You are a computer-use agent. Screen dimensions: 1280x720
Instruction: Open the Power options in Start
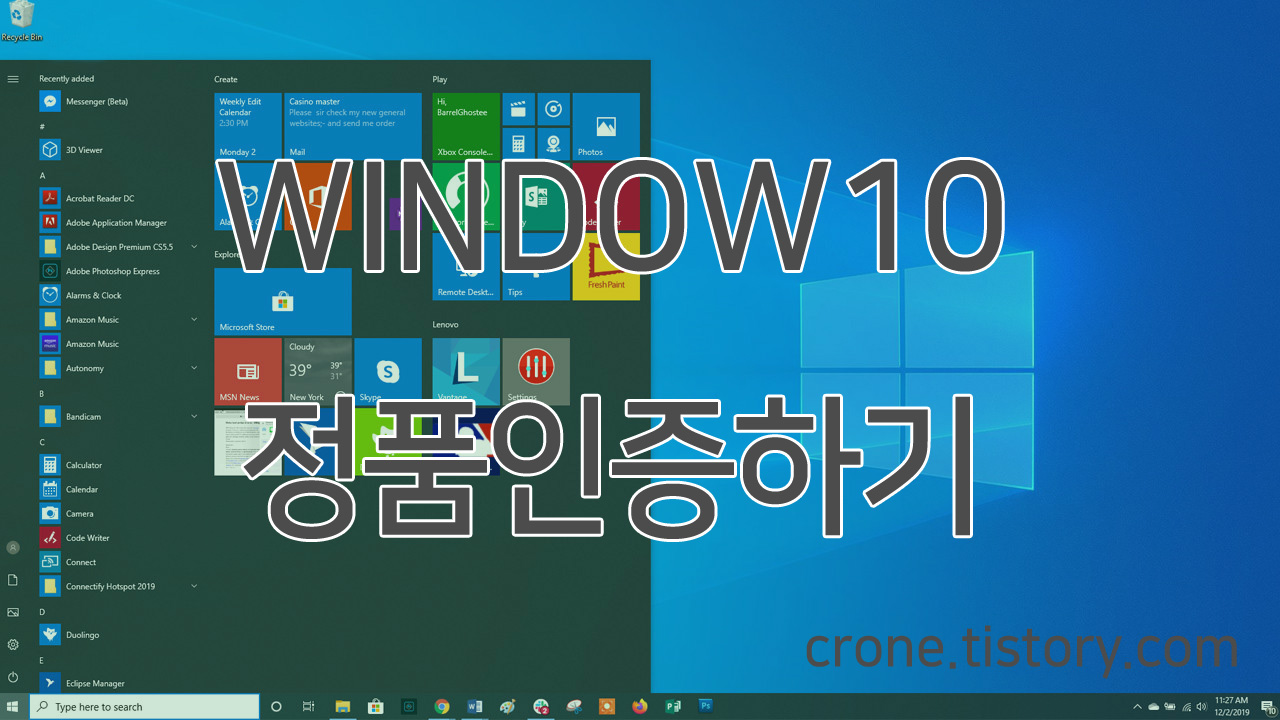coord(13,677)
